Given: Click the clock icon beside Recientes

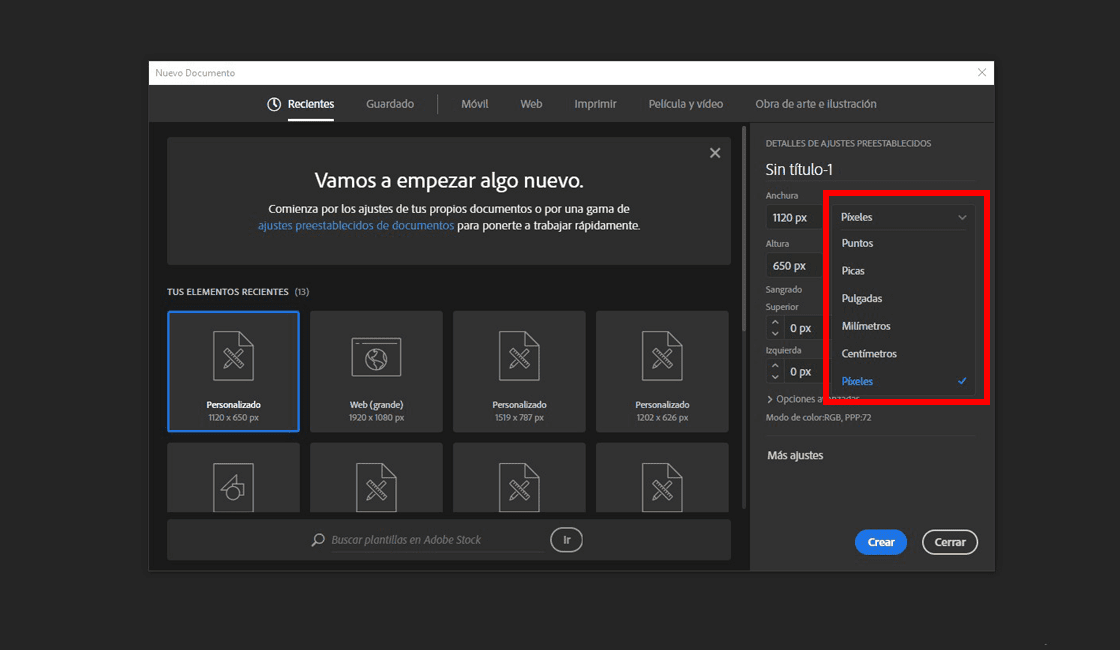Looking at the screenshot, I should (274, 104).
